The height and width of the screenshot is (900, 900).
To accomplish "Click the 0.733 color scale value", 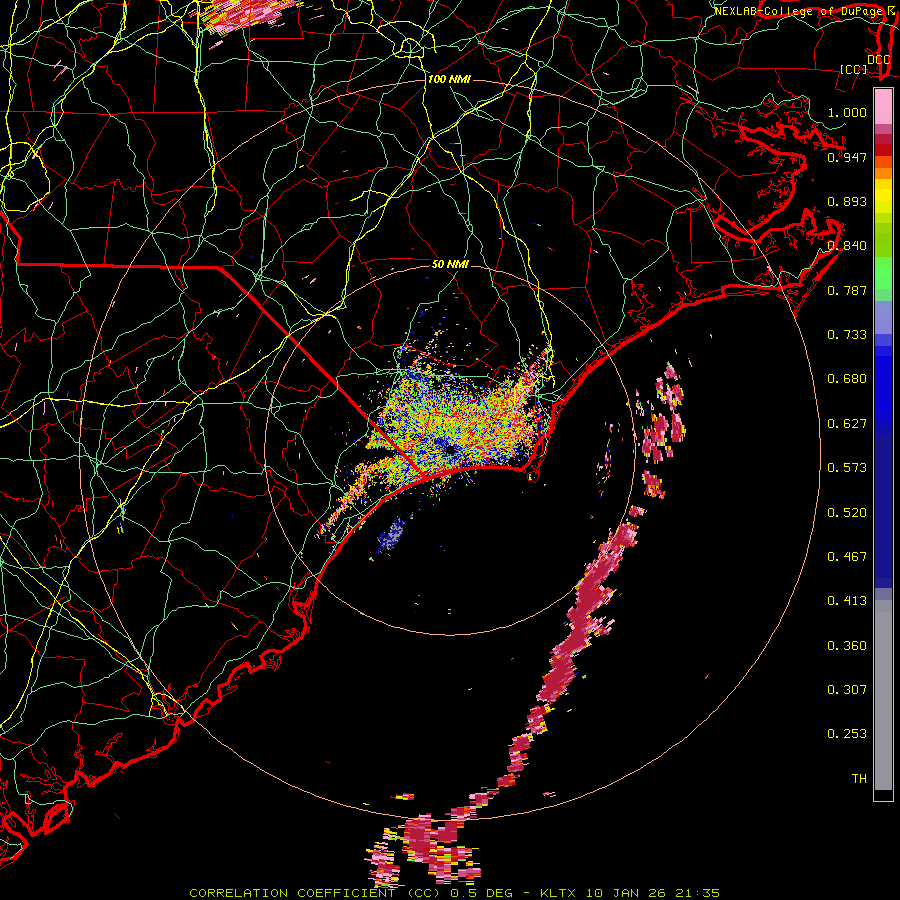I will pos(847,334).
